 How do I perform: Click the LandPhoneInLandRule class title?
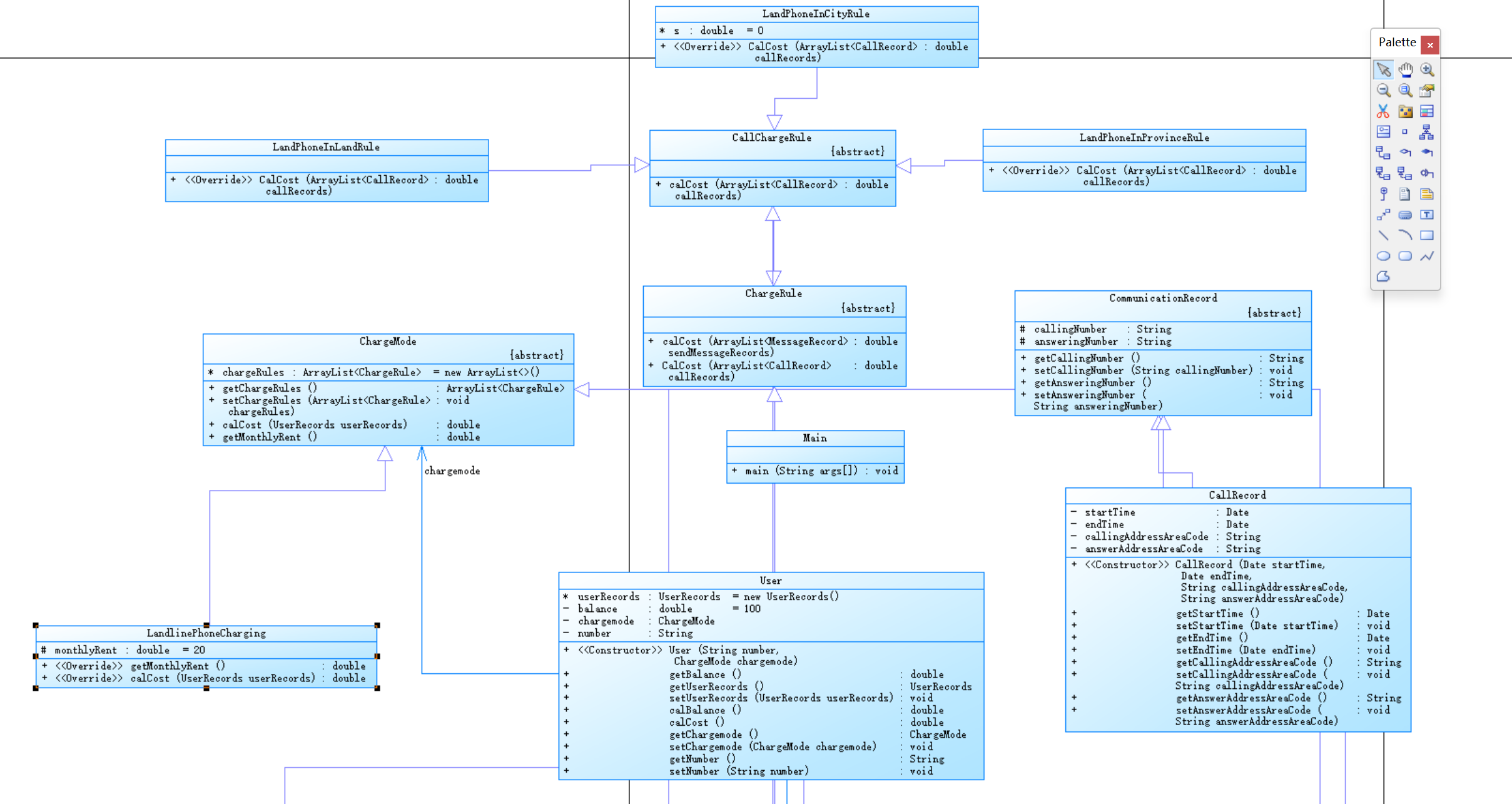[x=326, y=148]
